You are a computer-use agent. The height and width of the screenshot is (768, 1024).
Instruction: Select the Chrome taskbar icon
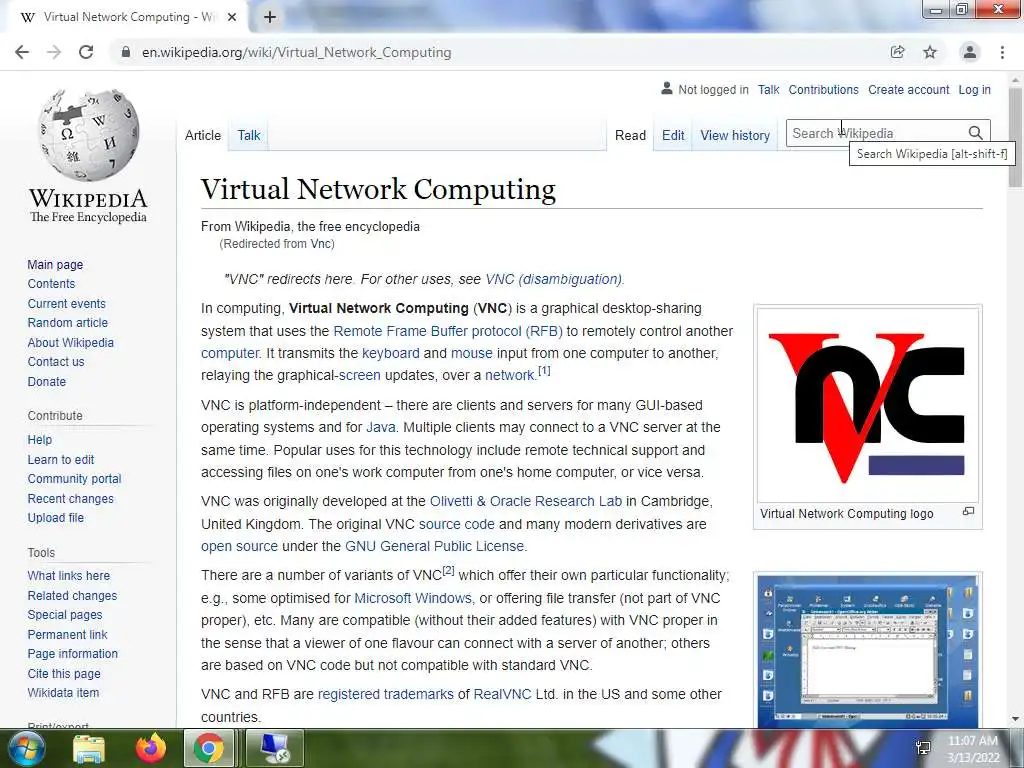(208, 749)
